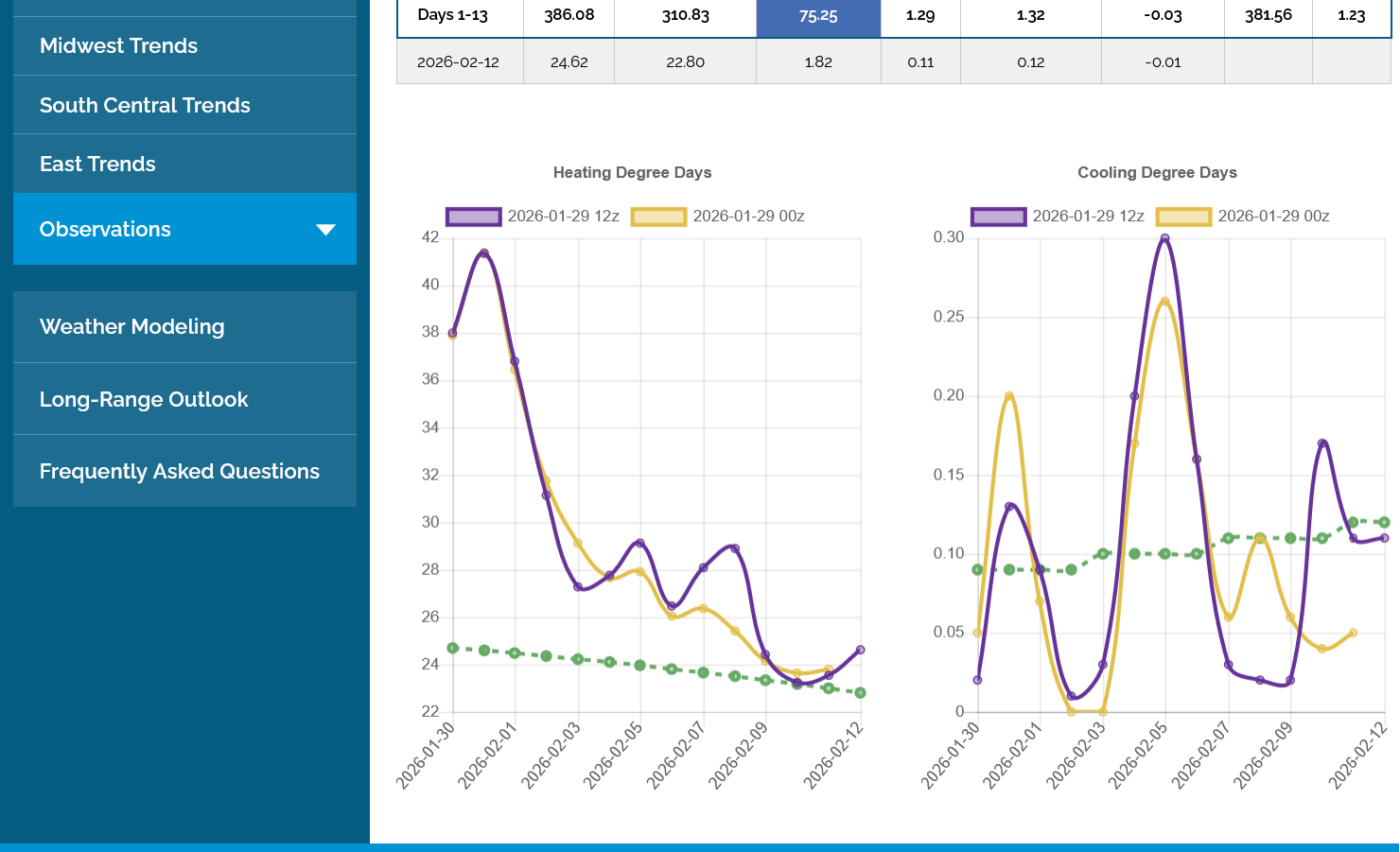Select the Observations menu entry
Image resolution: width=1400 pixels, height=852 pixels.
click(105, 229)
